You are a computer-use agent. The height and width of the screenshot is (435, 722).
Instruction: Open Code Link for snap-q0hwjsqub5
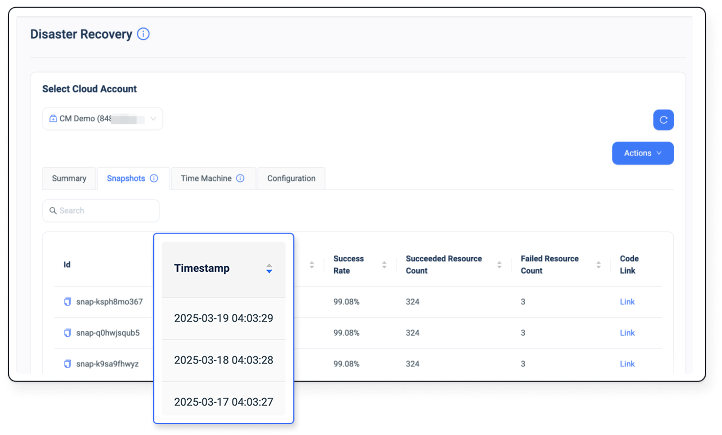coord(627,333)
